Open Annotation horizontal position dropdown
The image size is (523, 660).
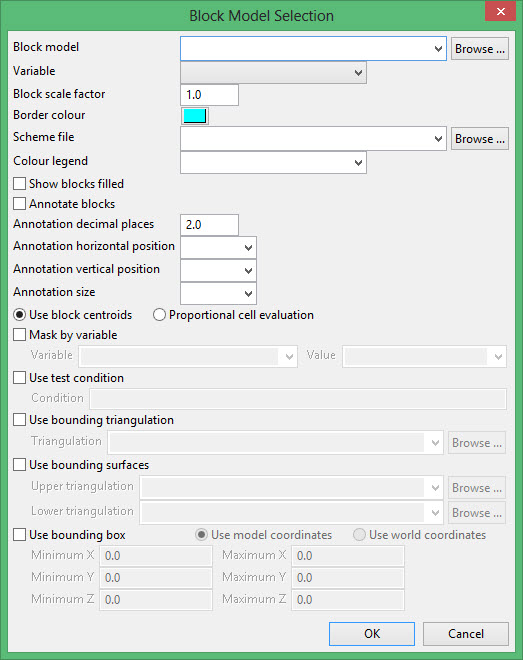tap(218, 248)
